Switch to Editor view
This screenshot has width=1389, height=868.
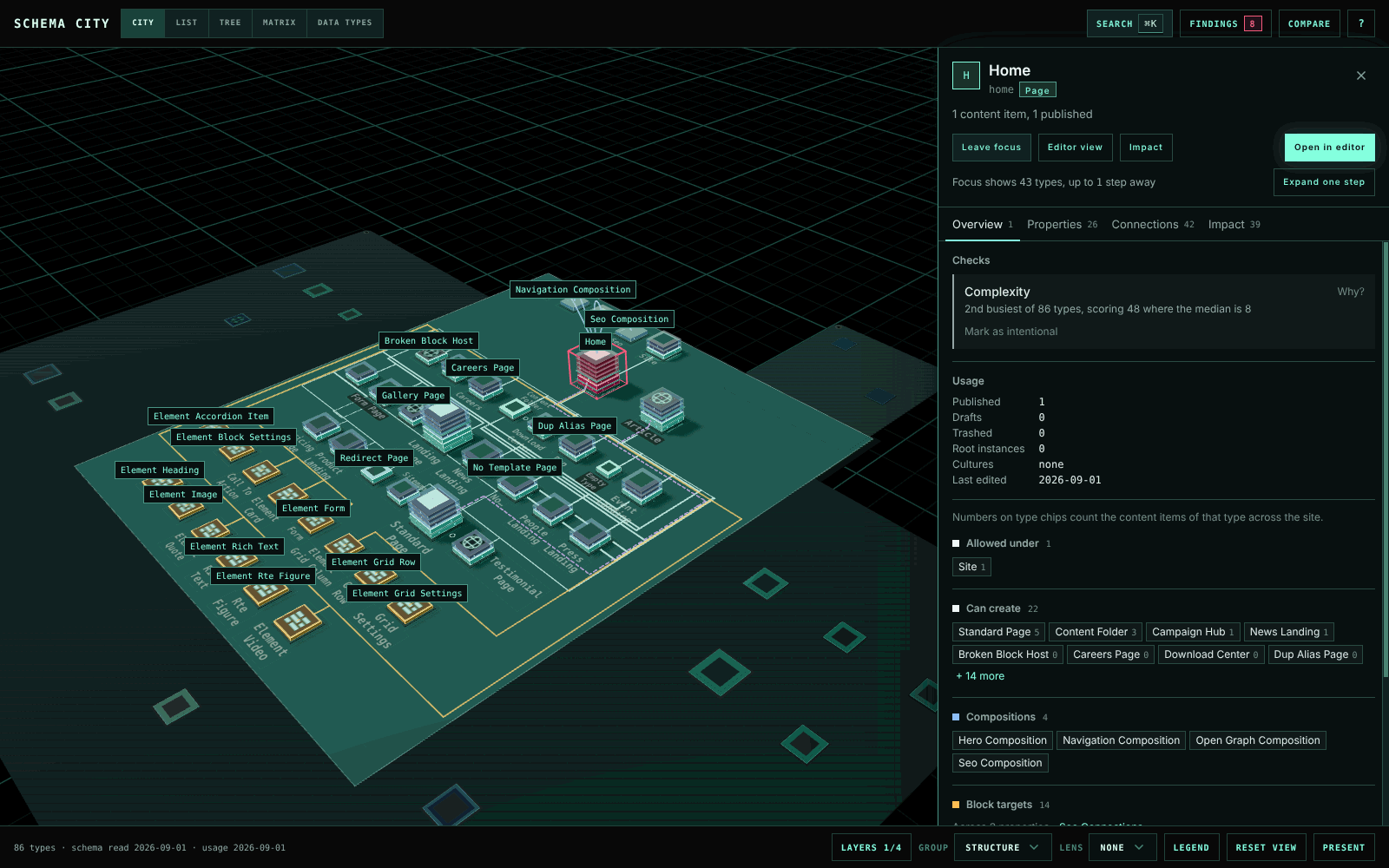click(x=1075, y=148)
